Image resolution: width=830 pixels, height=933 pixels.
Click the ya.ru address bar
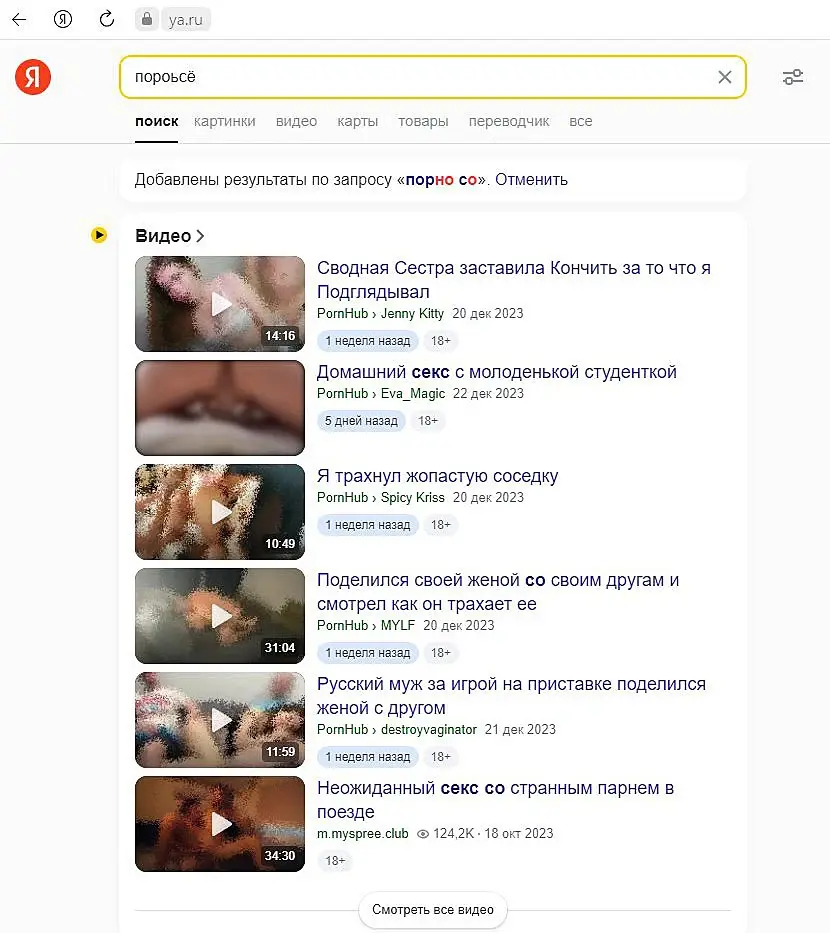[186, 20]
